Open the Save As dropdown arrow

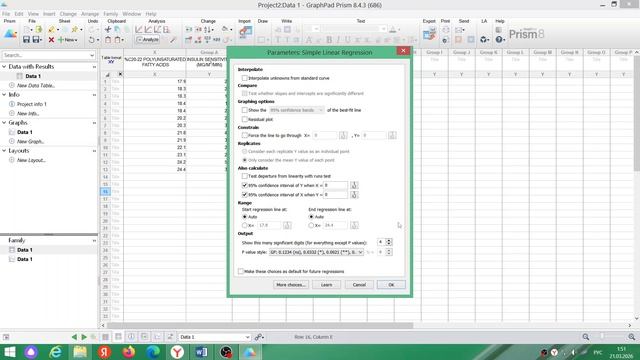(x=42, y=40)
